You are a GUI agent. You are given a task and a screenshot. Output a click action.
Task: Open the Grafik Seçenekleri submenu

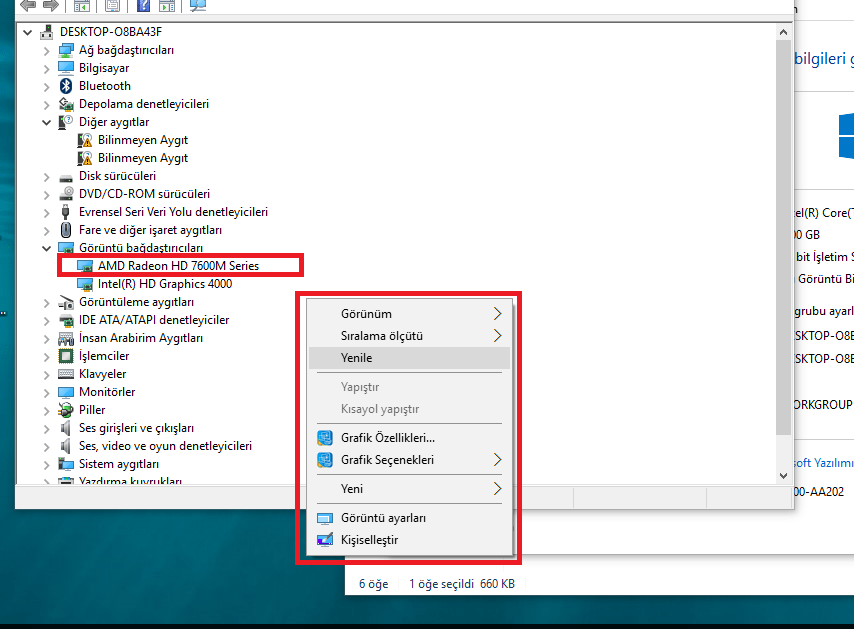(x=409, y=460)
